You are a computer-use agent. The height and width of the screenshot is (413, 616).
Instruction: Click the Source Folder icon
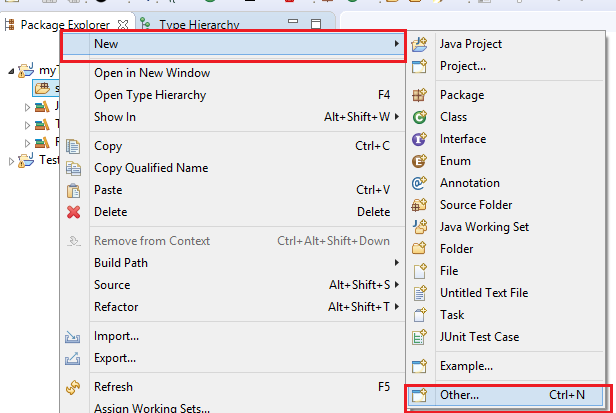point(420,206)
